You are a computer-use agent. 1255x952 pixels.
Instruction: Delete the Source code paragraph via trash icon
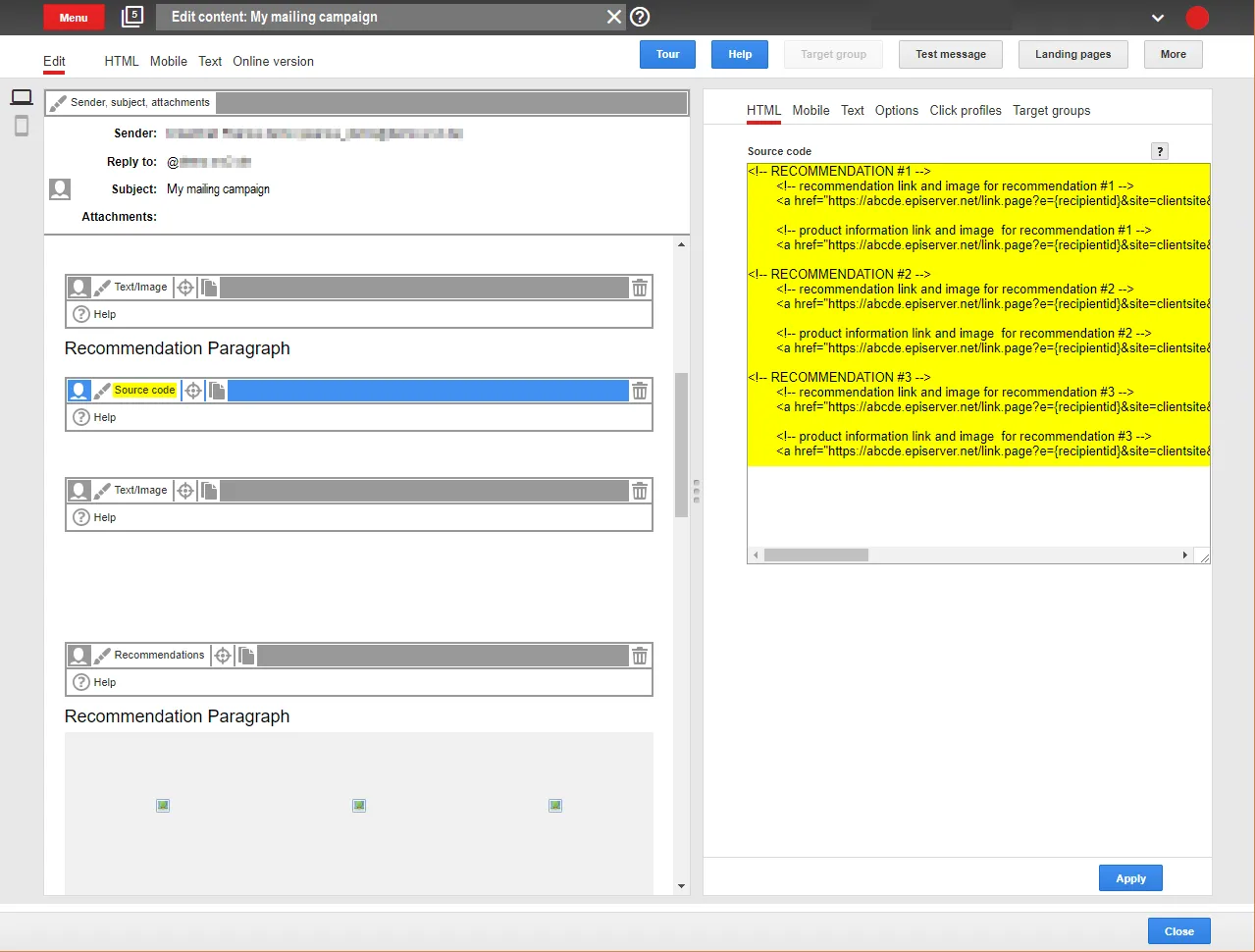point(640,391)
